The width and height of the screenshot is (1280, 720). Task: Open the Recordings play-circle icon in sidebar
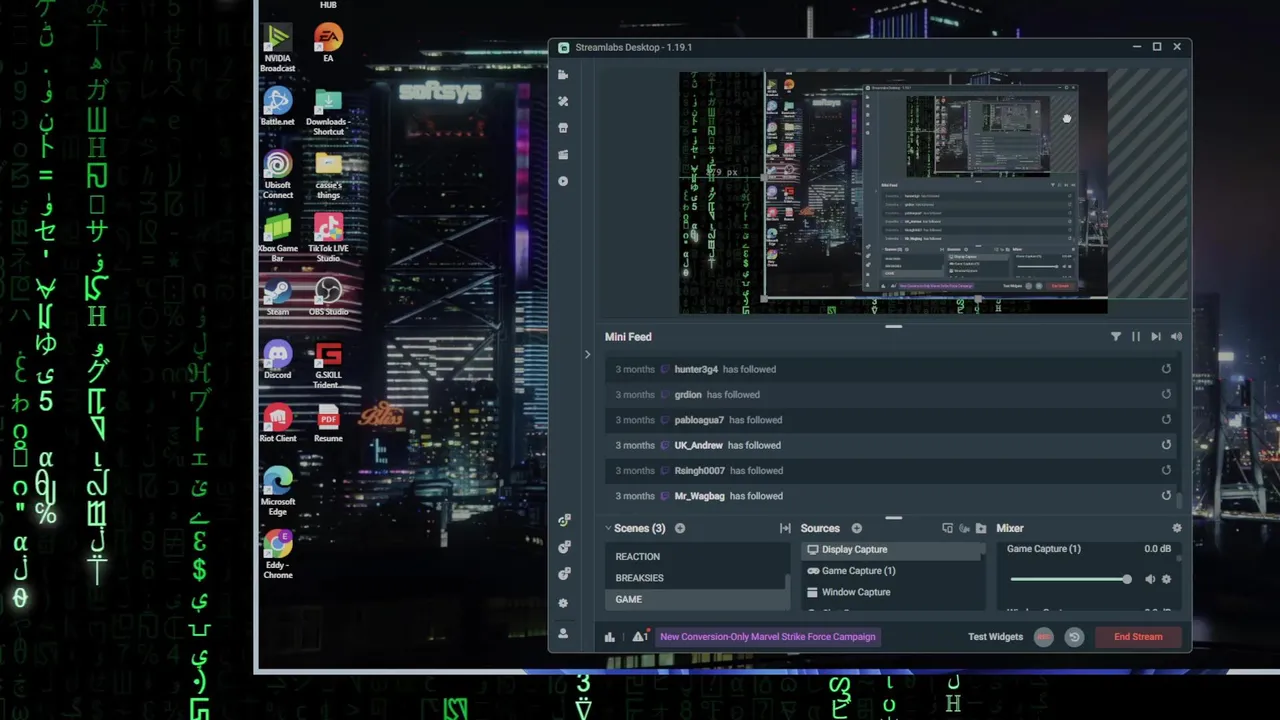pos(563,181)
